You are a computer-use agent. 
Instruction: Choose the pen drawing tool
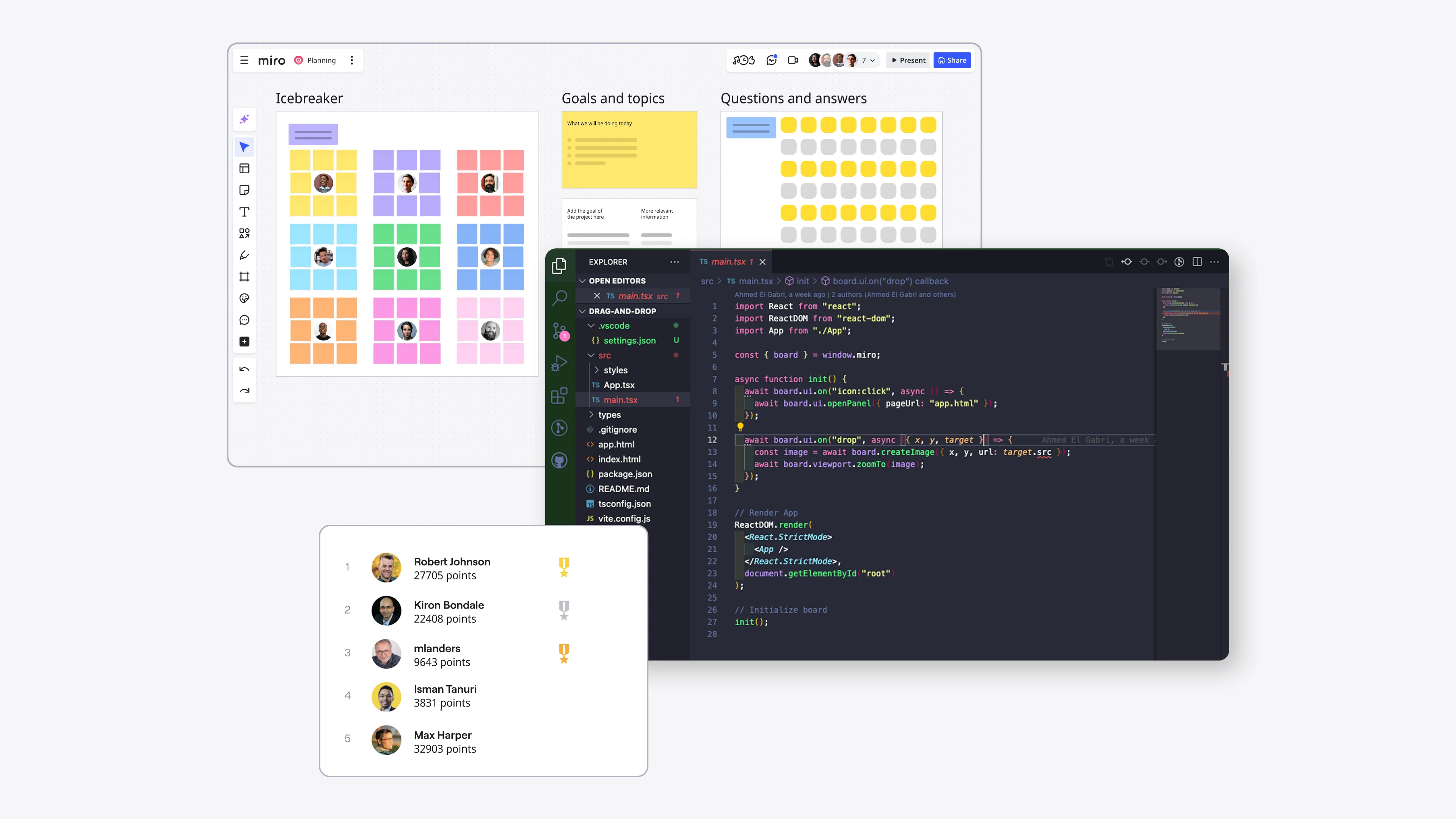point(244,256)
